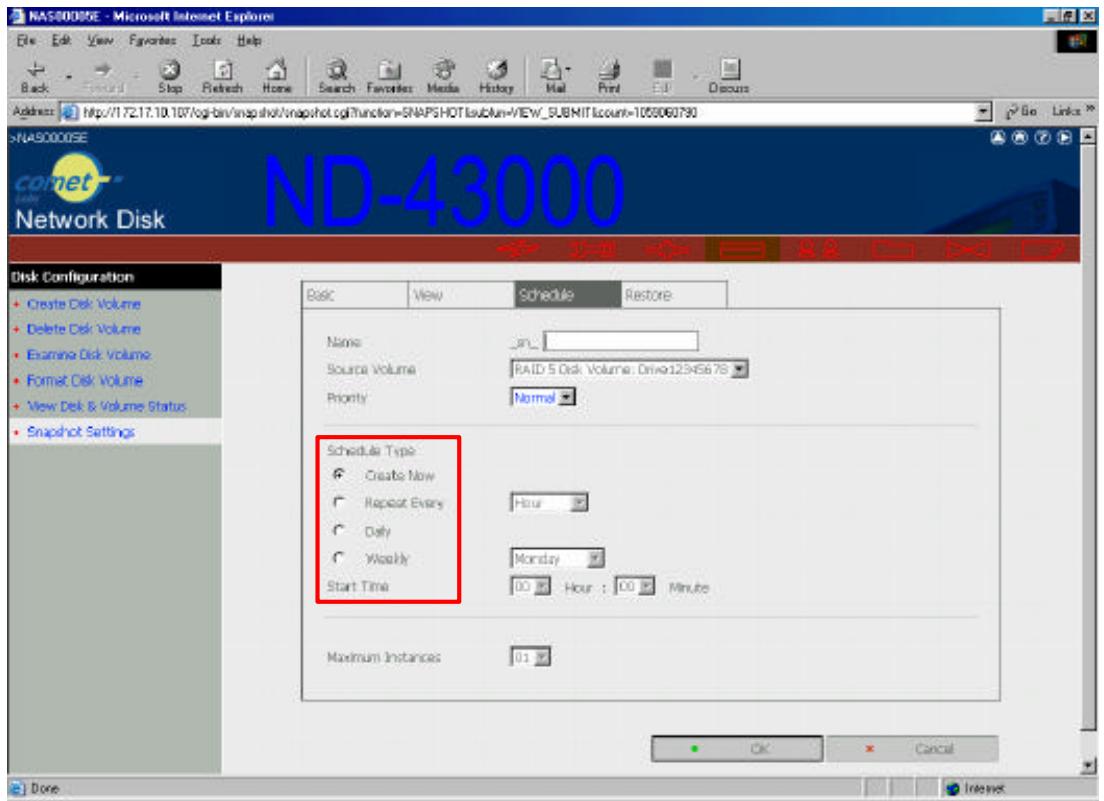The height and width of the screenshot is (801, 1104).
Task: Open the Start Time minute dropdown
Action: (x=634, y=586)
